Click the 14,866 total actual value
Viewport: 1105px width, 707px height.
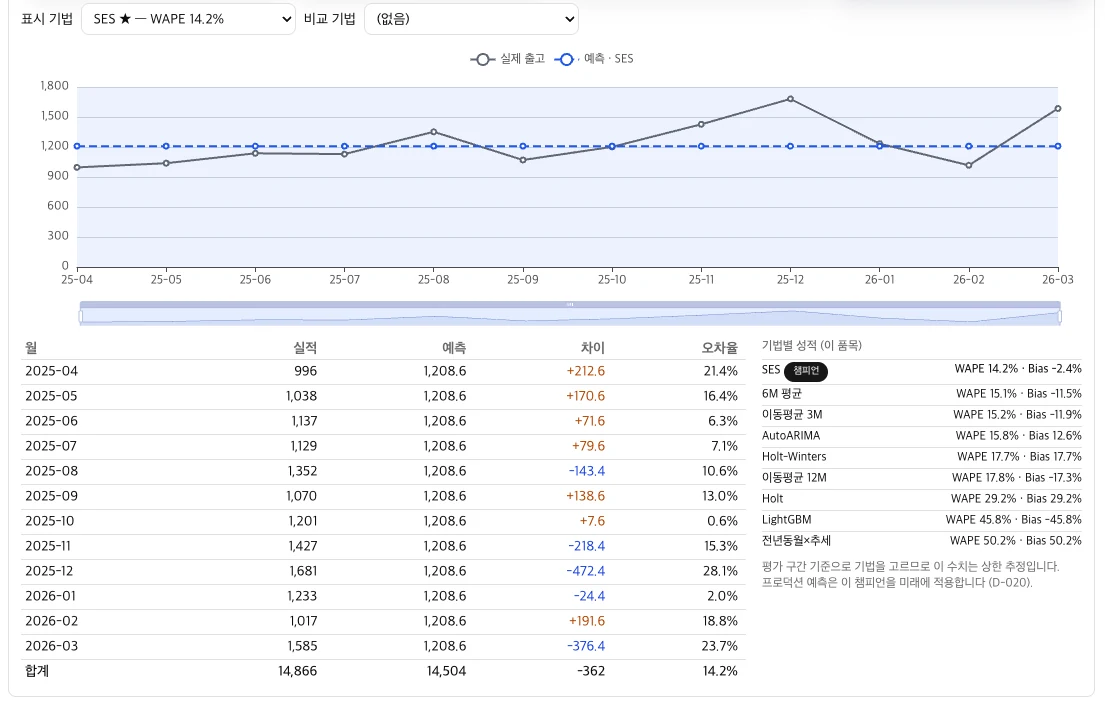pos(297,672)
